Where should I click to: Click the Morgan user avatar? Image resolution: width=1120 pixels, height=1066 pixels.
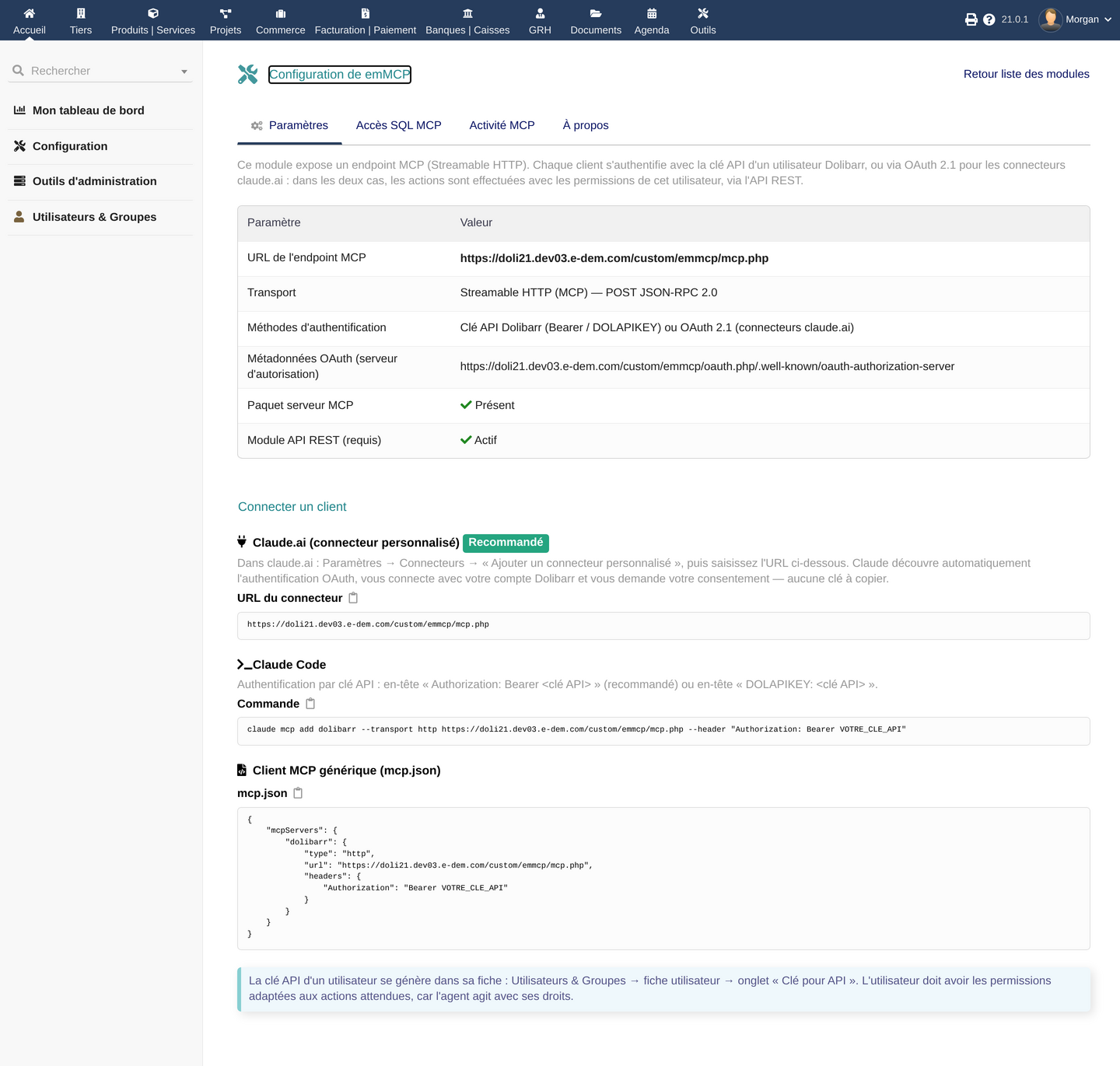(x=1051, y=19)
